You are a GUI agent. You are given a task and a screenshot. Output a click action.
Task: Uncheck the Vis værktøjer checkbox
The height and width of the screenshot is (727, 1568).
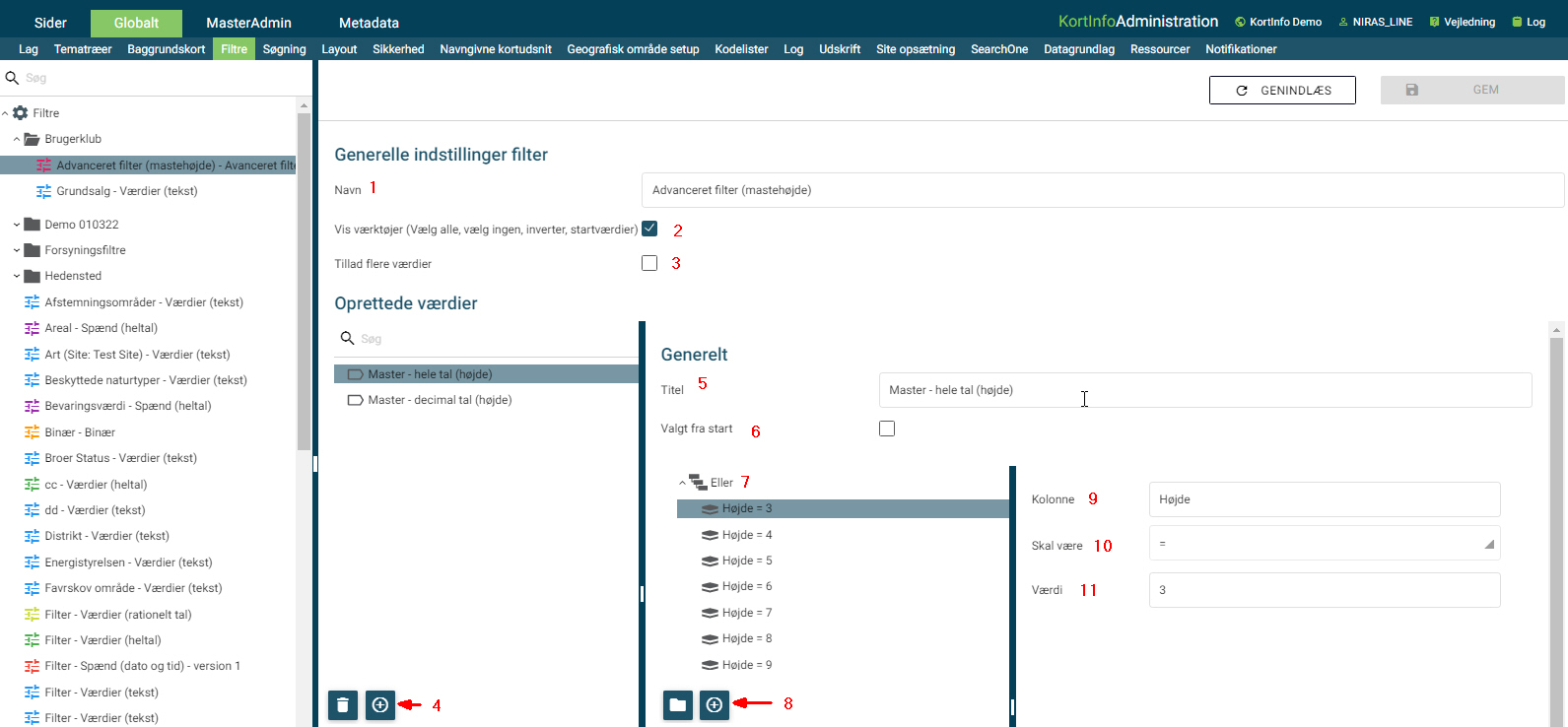coord(649,229)
